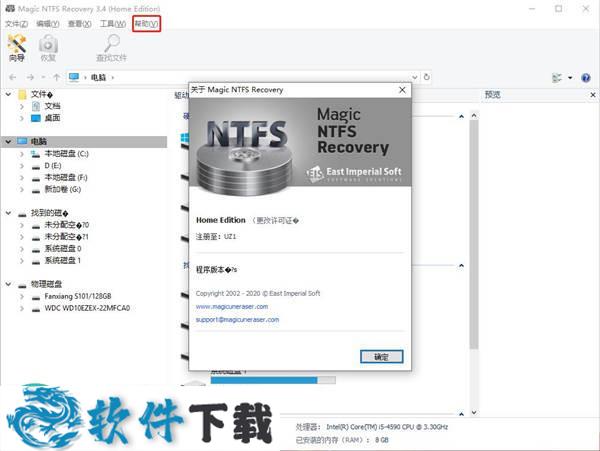Click the computer icon in address bar
Image resolution: width=600 pixels, height=451 pixels.
tap(74, 77)
